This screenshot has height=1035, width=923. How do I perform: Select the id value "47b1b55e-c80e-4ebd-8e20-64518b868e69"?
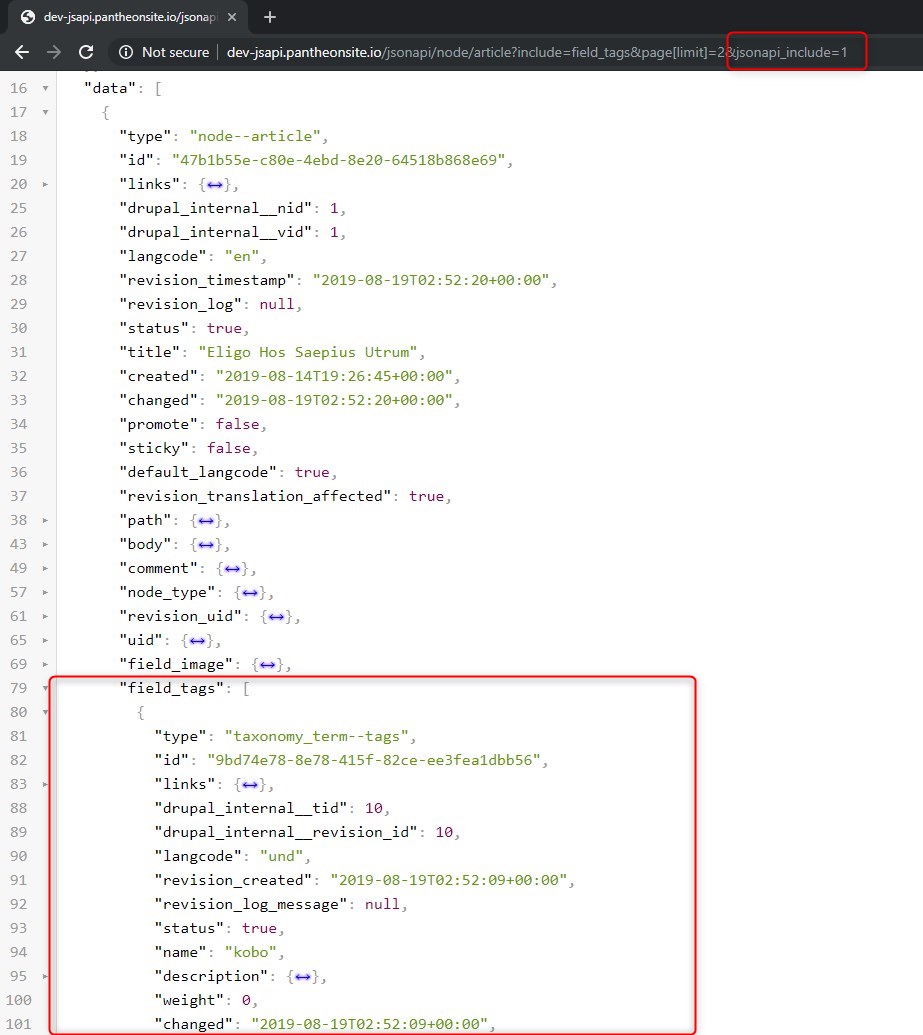point(339,160)
